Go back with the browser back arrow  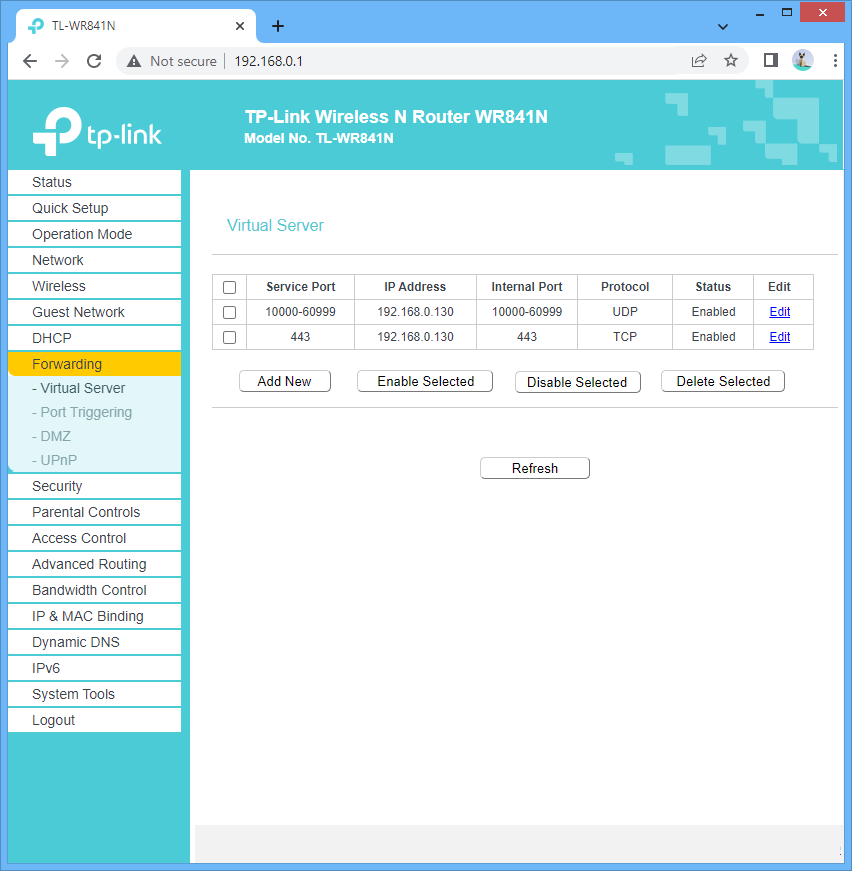pos(30,61)
